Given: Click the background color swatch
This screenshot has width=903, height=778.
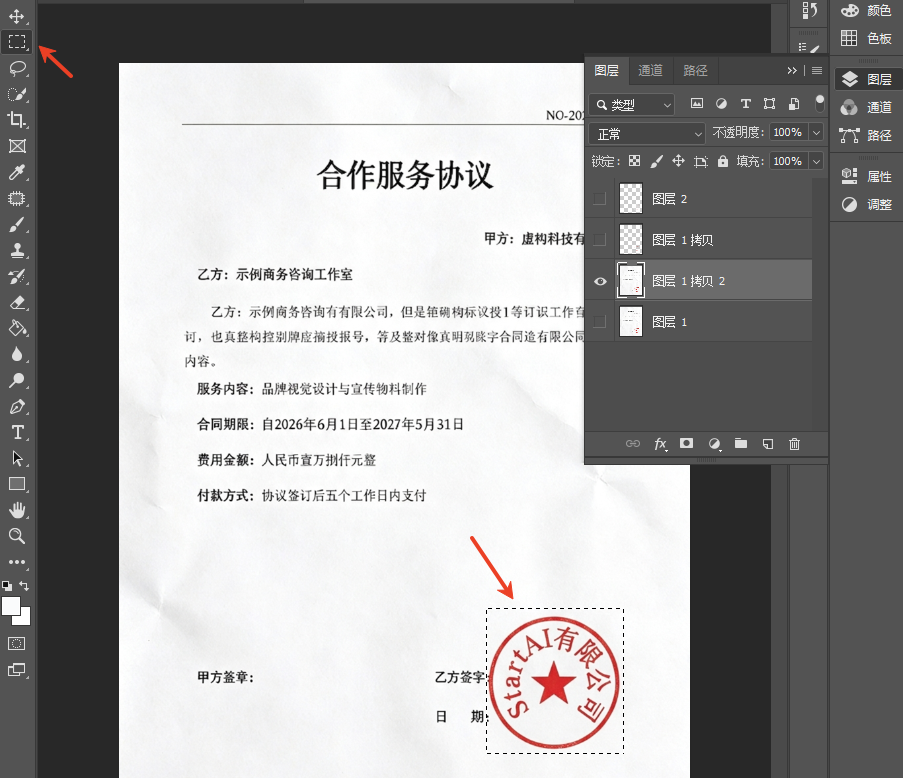Looking at the screenshot, I should click(x=25, y=620).
